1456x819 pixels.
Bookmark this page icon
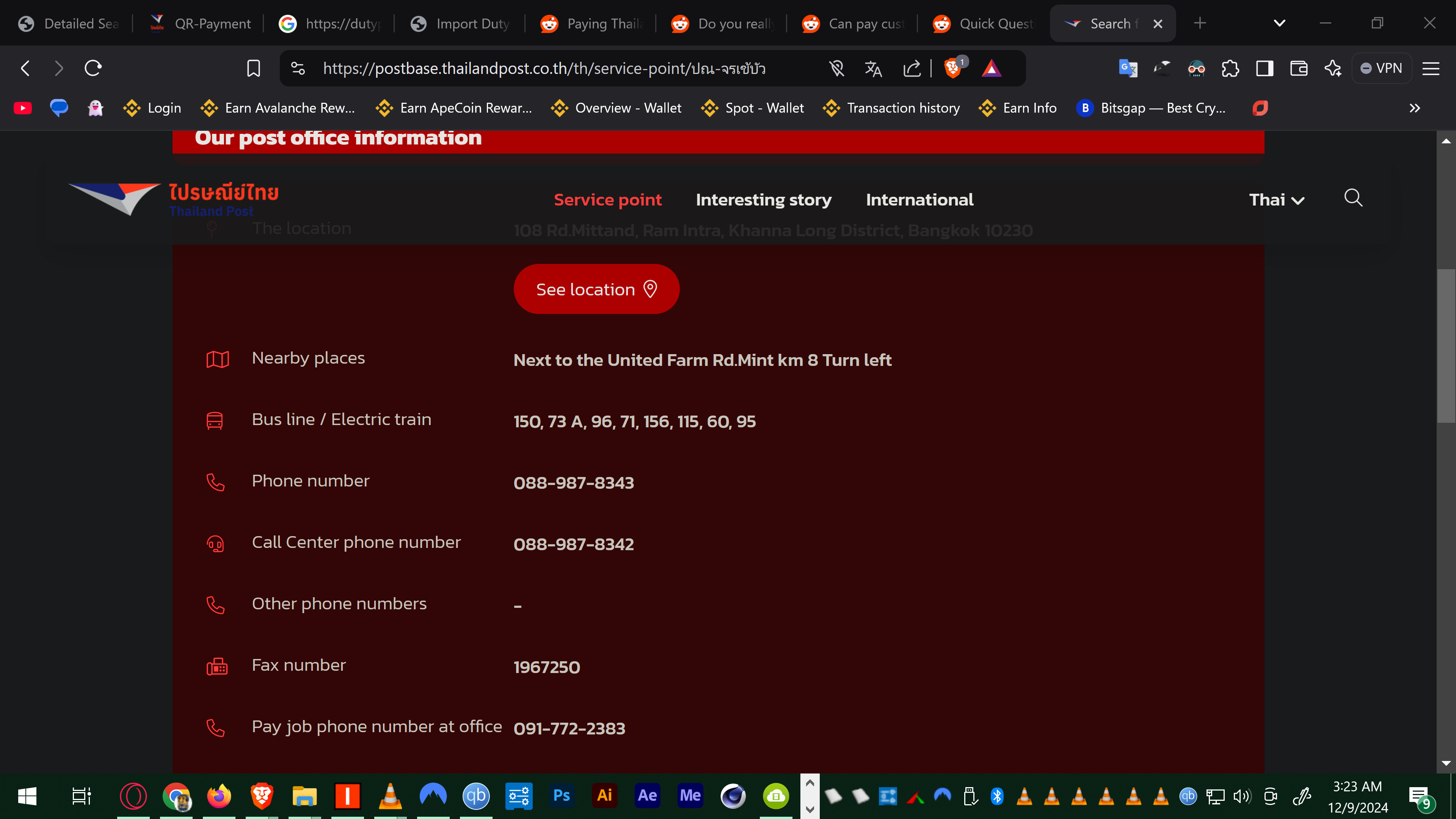(254, 68)
